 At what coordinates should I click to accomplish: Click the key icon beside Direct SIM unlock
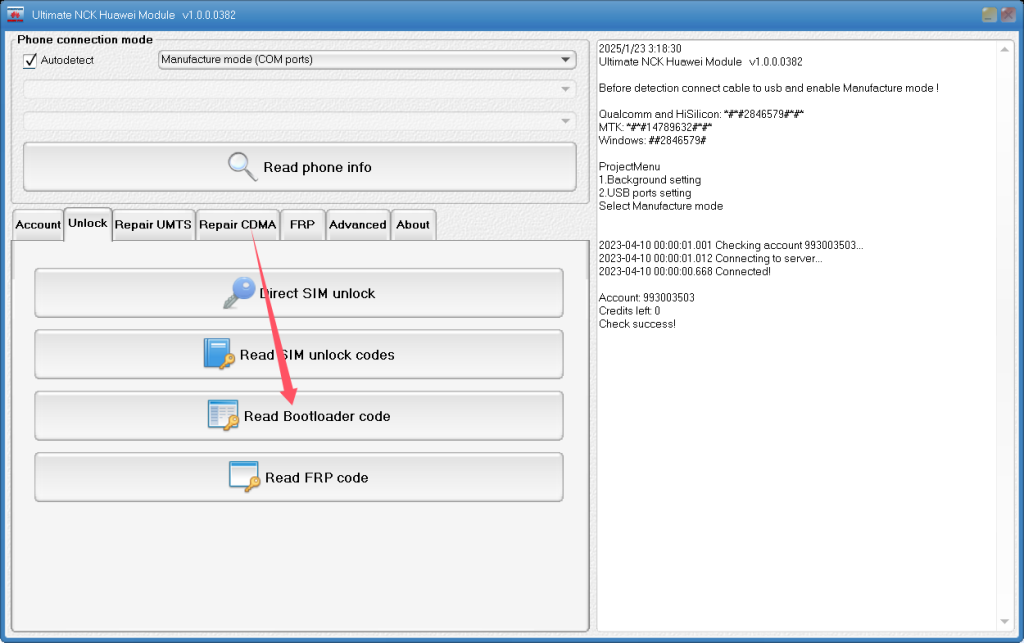pyautogui.click(x=239, y=292)
